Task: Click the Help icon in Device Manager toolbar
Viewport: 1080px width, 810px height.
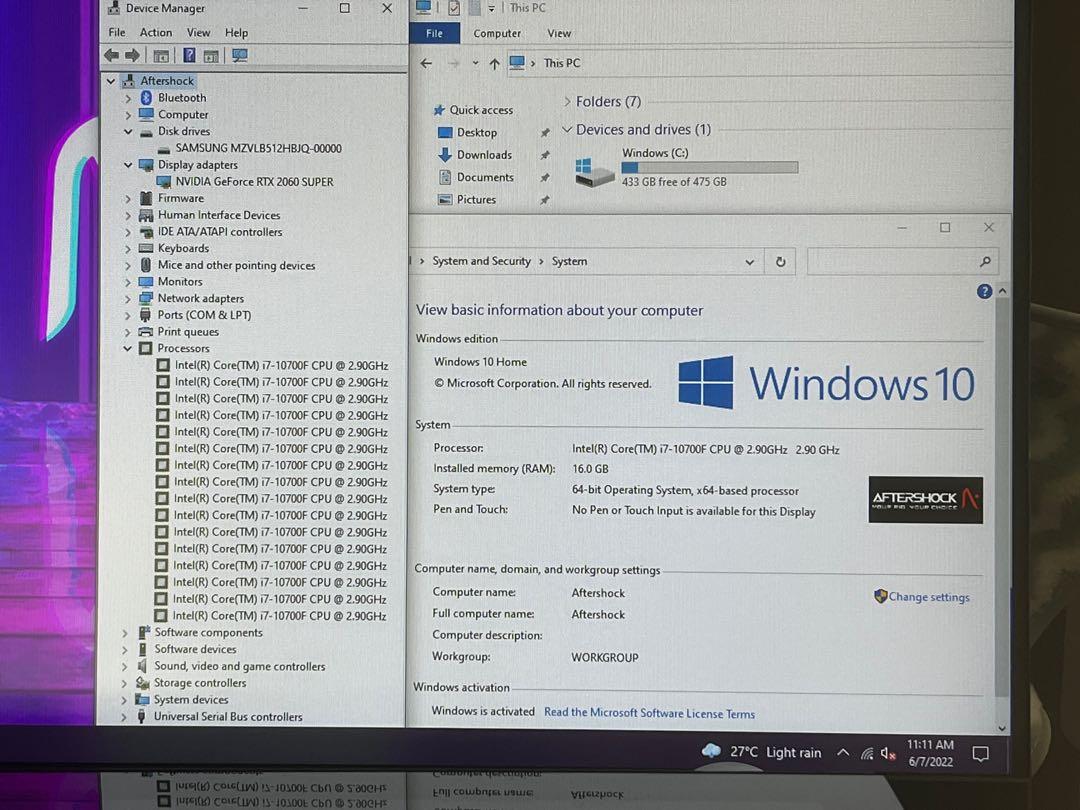Action: pos(188,56)
